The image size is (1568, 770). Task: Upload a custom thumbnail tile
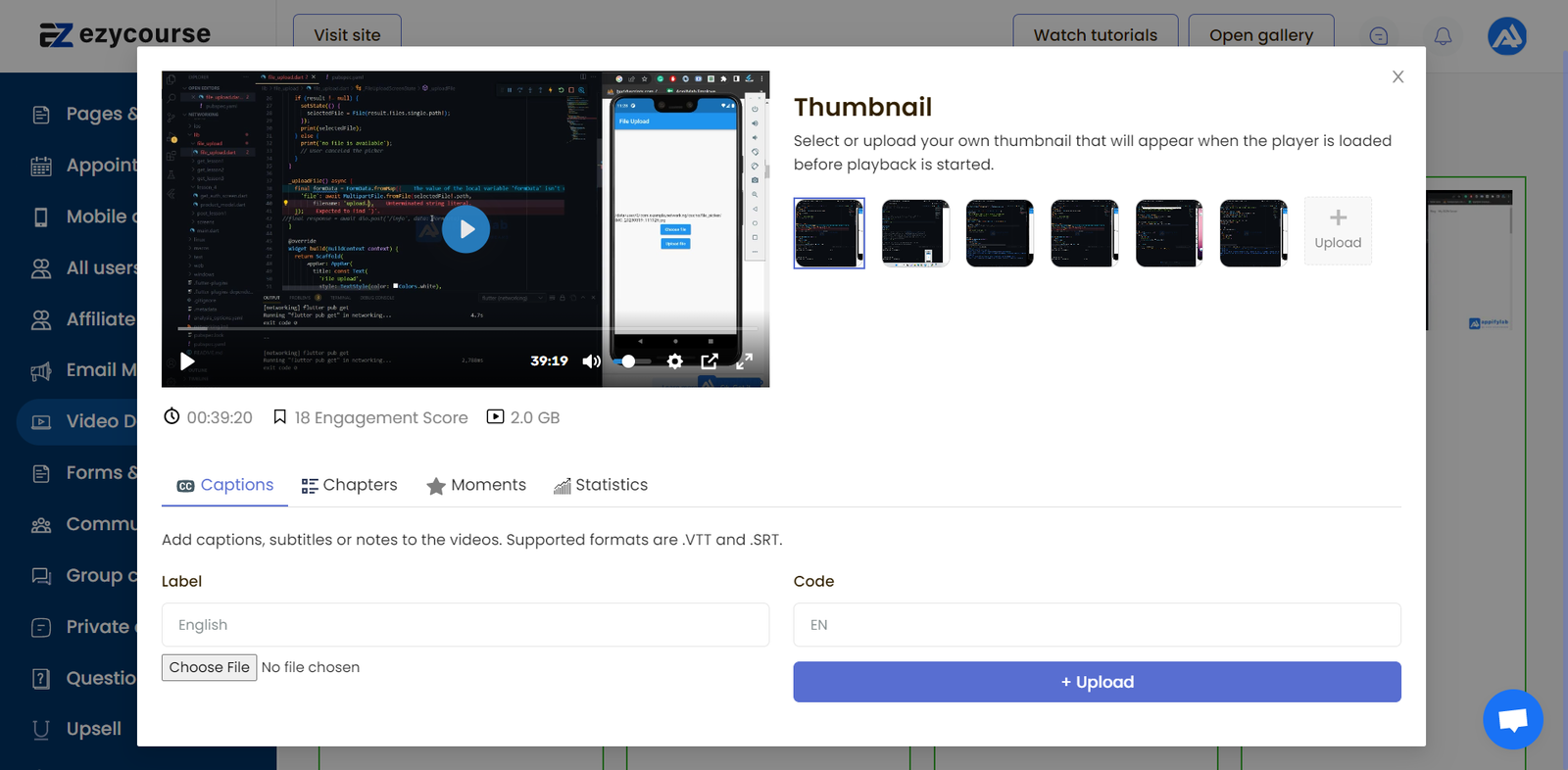(1338, 231)
